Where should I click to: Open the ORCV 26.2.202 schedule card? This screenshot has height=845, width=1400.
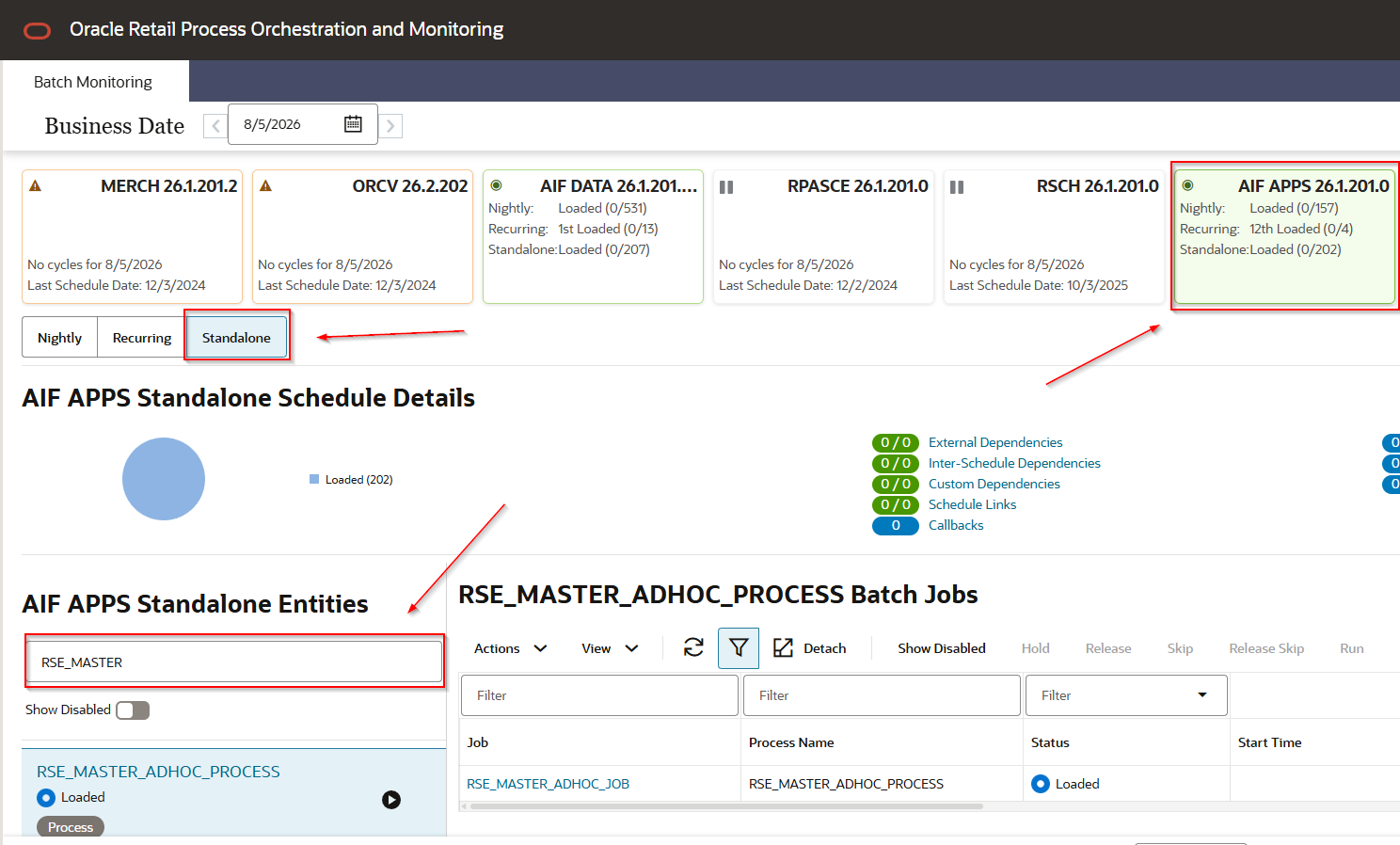pos(362,236)
